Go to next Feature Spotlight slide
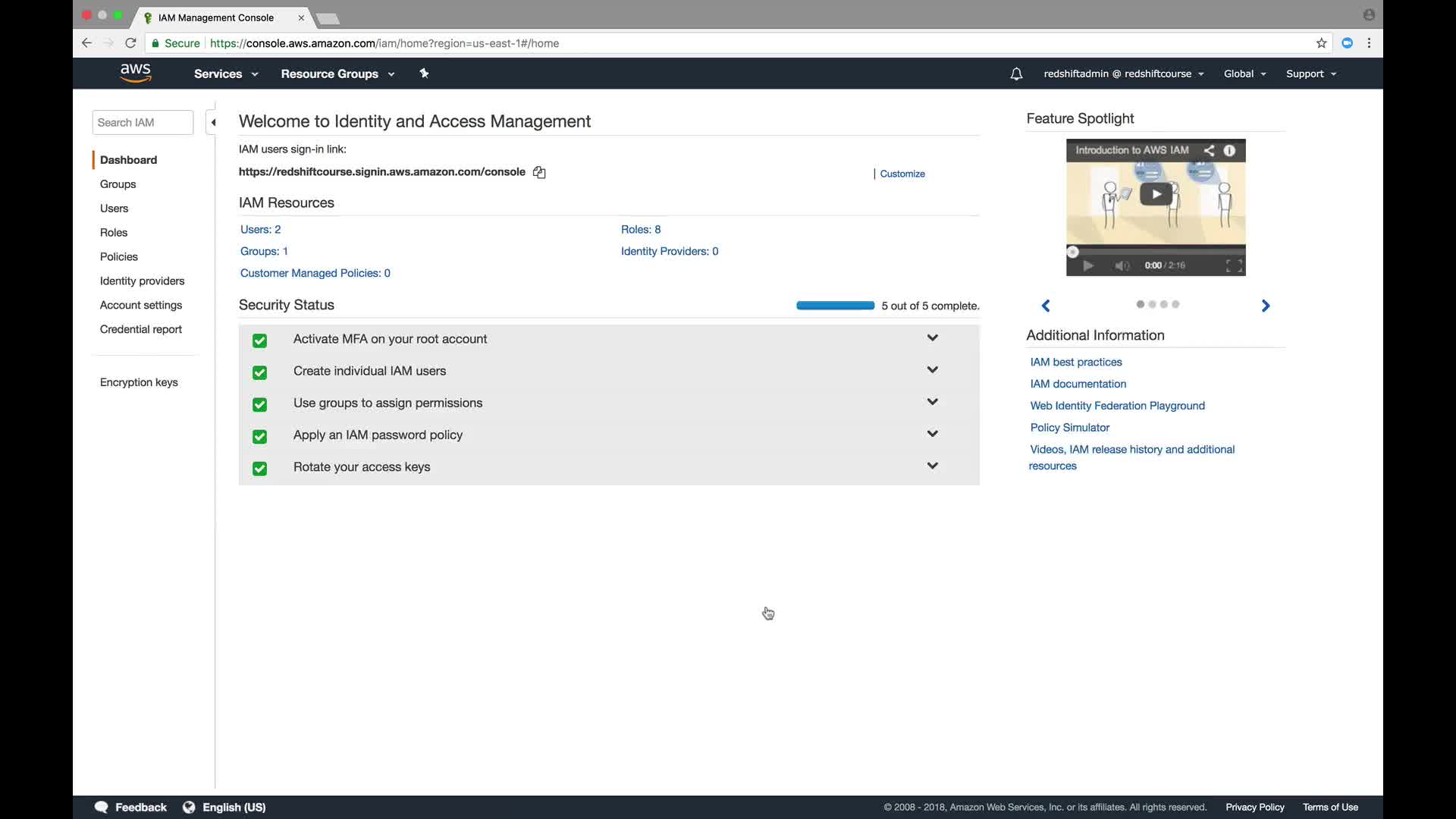1456x819 pixels. pyautogui.click(x=1265, y=306)
